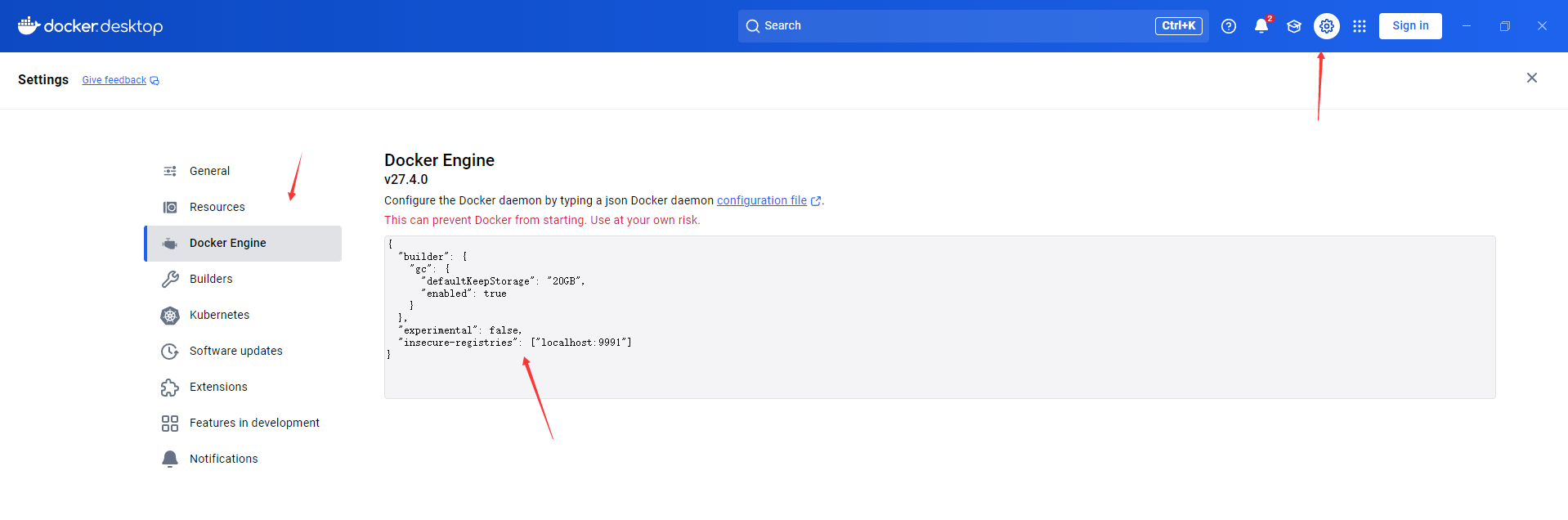Click the Software updates clock icon
The height and width of the screenshot is (520, 1568).
click(x=170, y=351)
